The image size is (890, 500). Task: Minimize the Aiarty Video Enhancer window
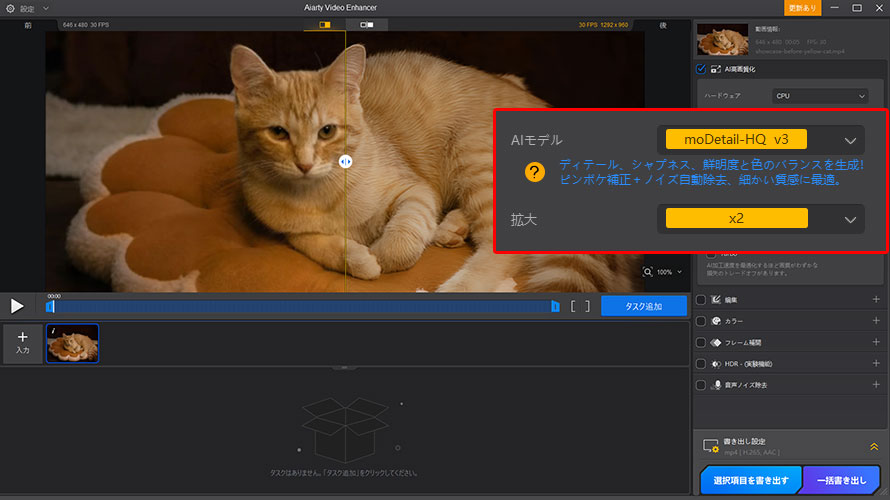834,8
